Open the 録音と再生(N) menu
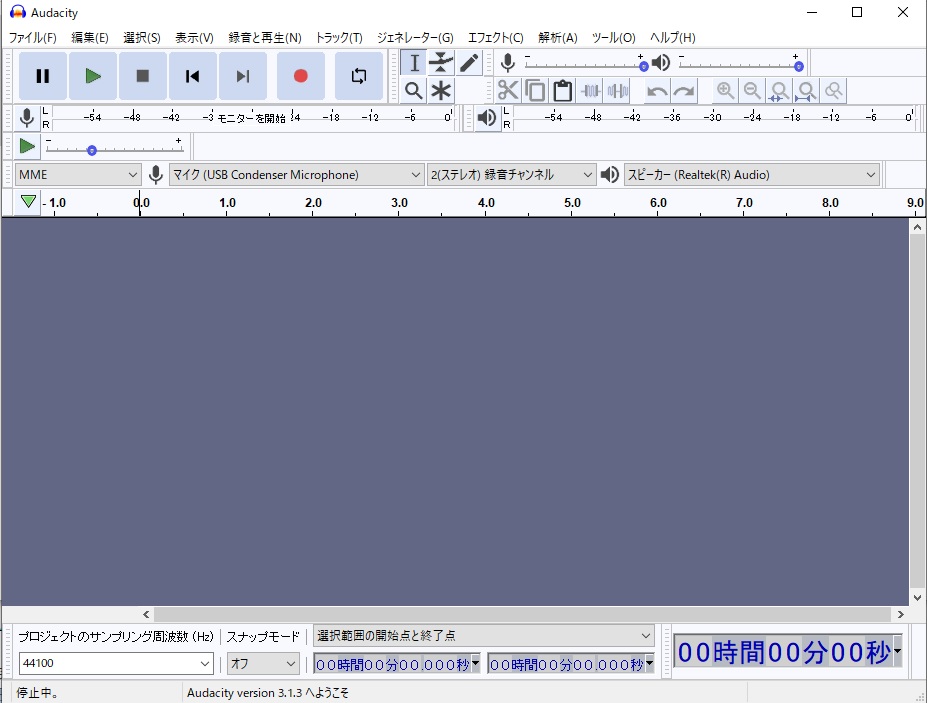The image size is (927, 703). 265,38
